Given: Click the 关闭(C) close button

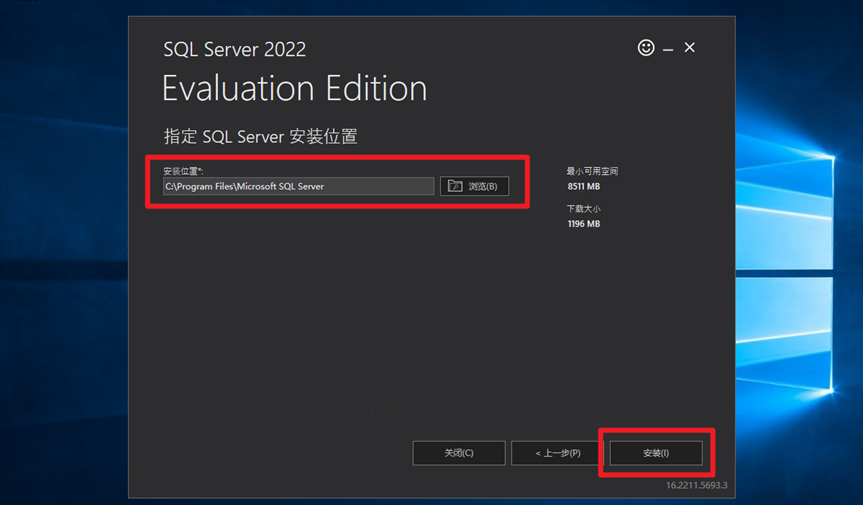Looking at the screenshot, I should coord(458,453).
